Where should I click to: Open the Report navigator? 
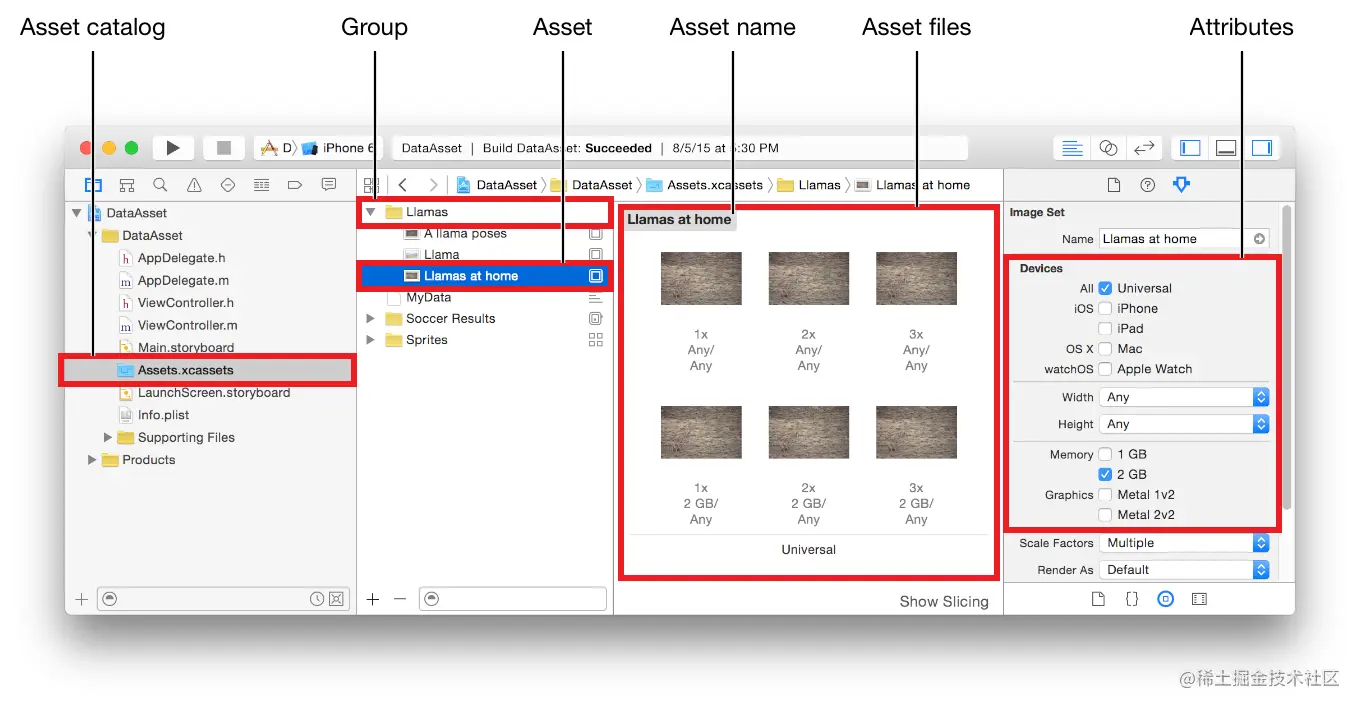pyautogui.click(x=329, y=185)
